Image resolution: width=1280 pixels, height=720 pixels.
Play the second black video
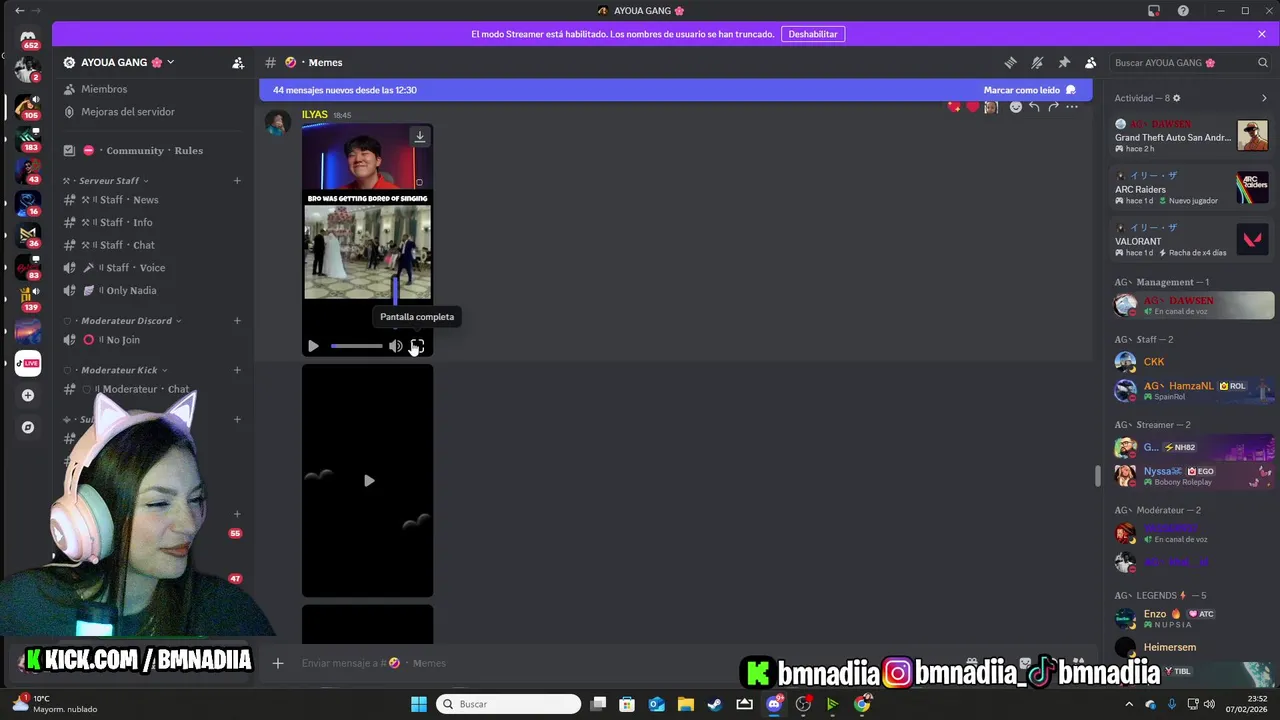[x=369, y=481]
